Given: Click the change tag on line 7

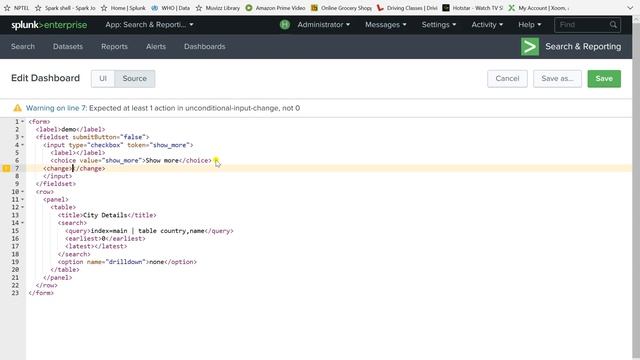Looking at the screenshot, I should (74, 168).
